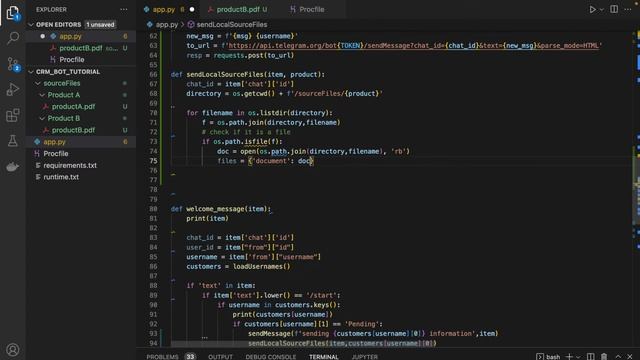
Task: Fold the sendLocalSourceFiles function at line 66
Action: click(x=166, y=75)
